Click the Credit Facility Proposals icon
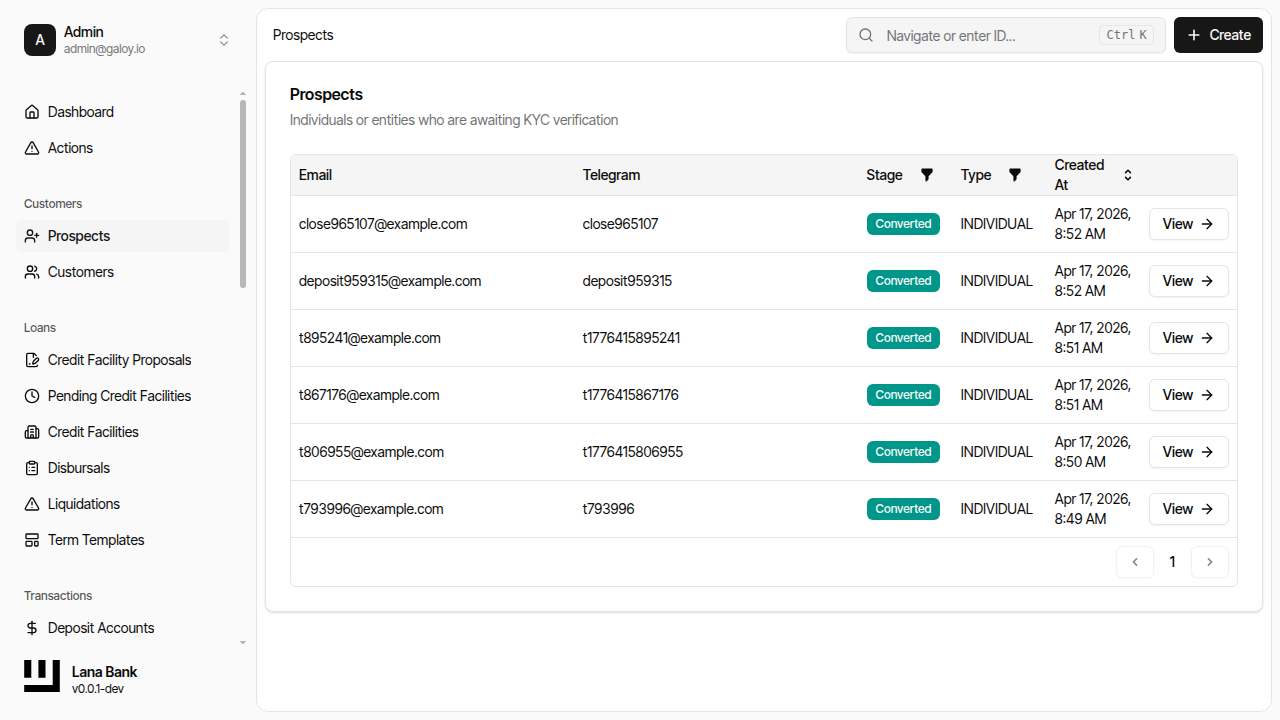Screen dimensions: 1280x720 click(32, 360)
